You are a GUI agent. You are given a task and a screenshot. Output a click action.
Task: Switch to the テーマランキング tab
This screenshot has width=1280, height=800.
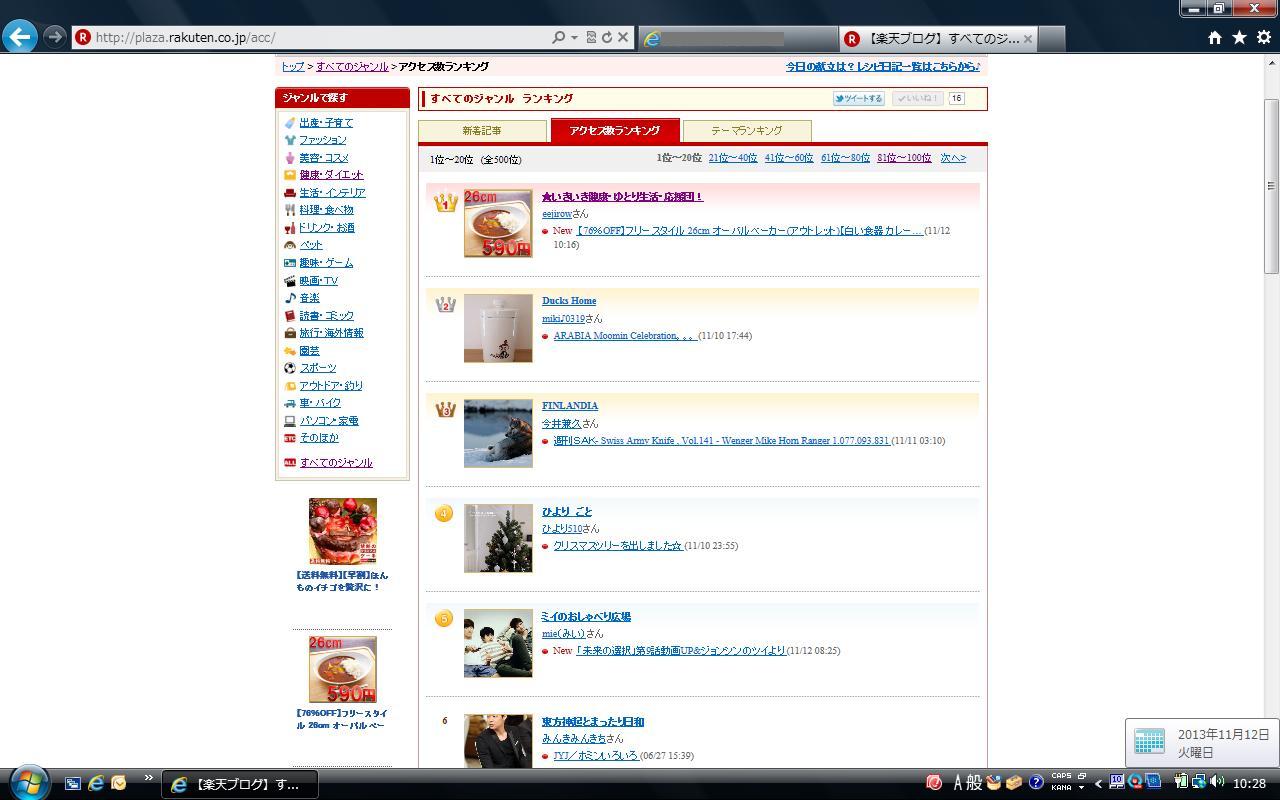coord(746,131)
